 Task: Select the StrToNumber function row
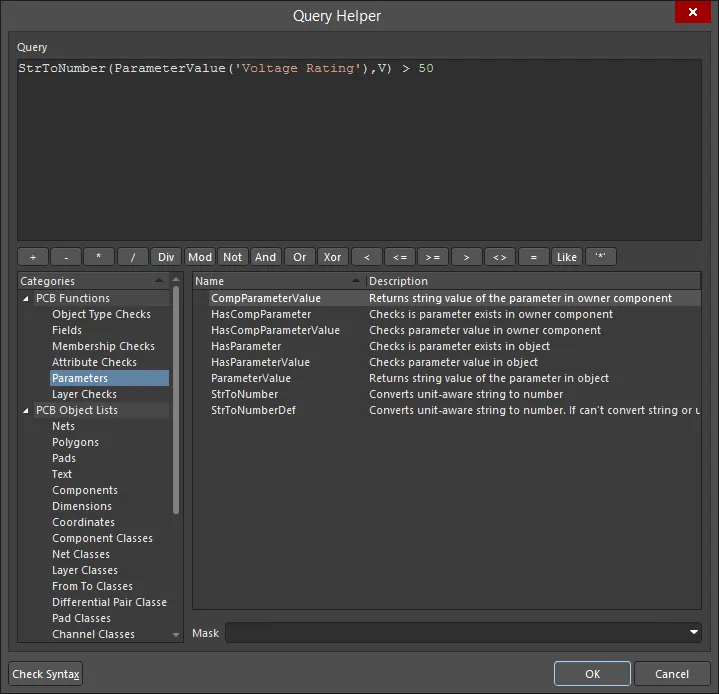245,394
